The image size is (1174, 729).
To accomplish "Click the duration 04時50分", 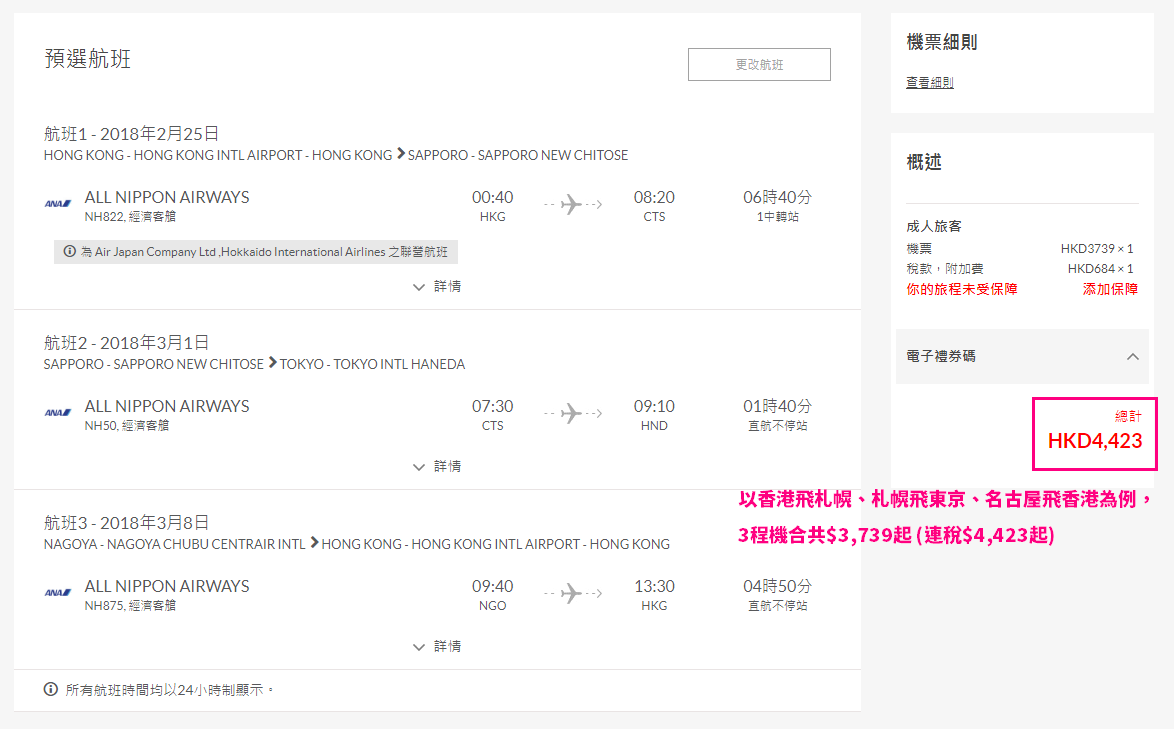I will [777, 586].
